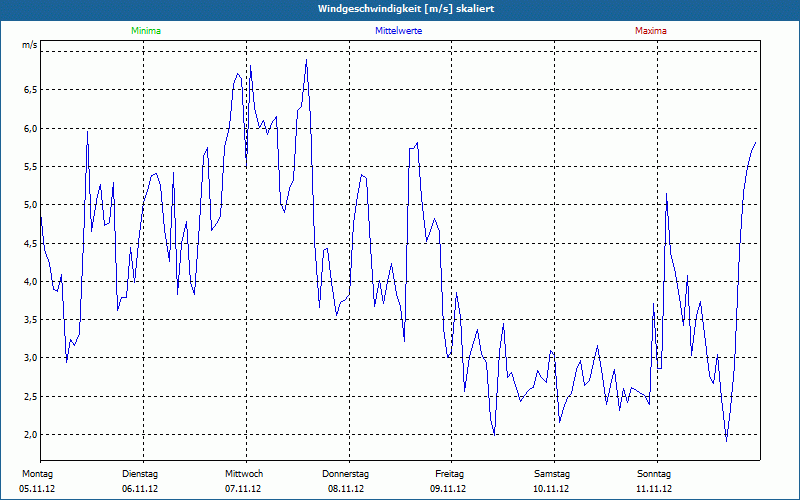Click the date 05.11.12

tap(37, 489)
